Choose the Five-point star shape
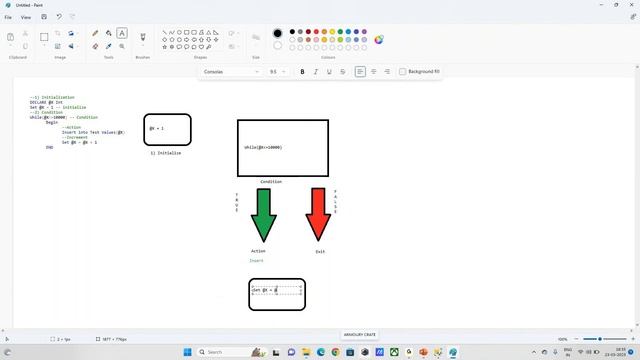The height and width of the screenshot is (360, 640). click(x=164, y=47)
